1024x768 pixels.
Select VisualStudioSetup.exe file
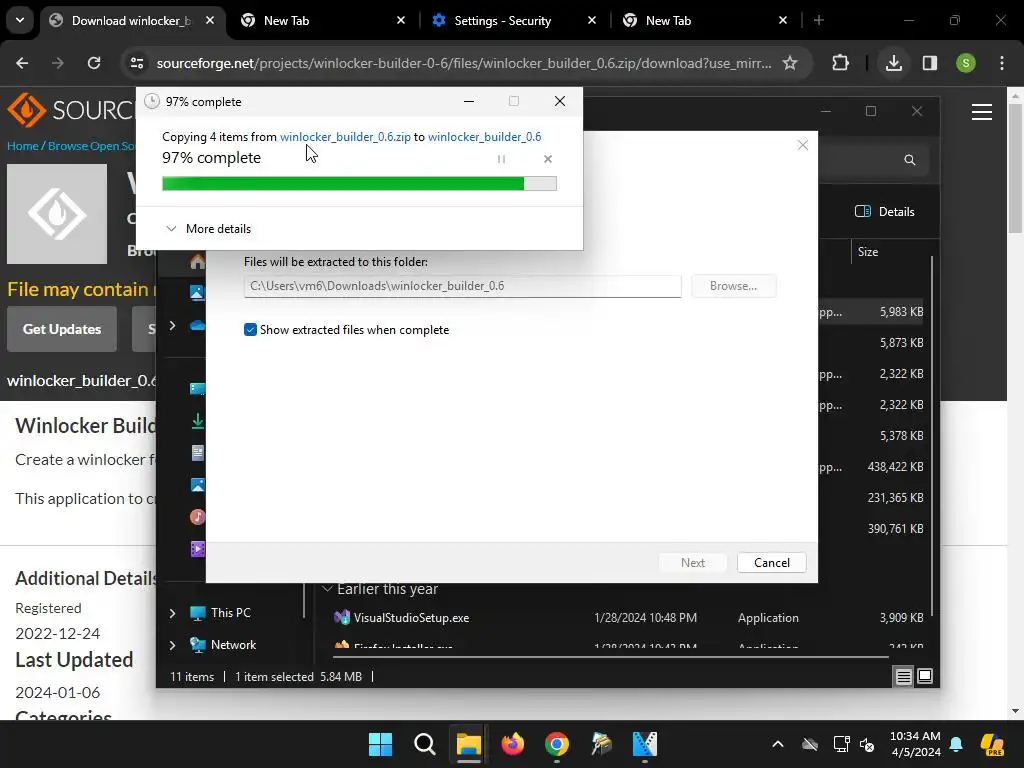coord(411,618)
